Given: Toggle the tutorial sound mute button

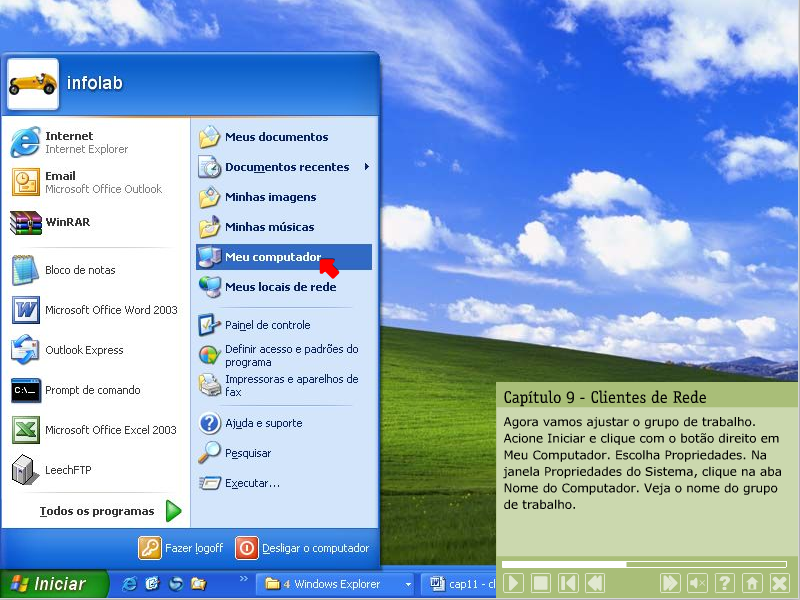Looking at the screenshot, I should [698, 583].
